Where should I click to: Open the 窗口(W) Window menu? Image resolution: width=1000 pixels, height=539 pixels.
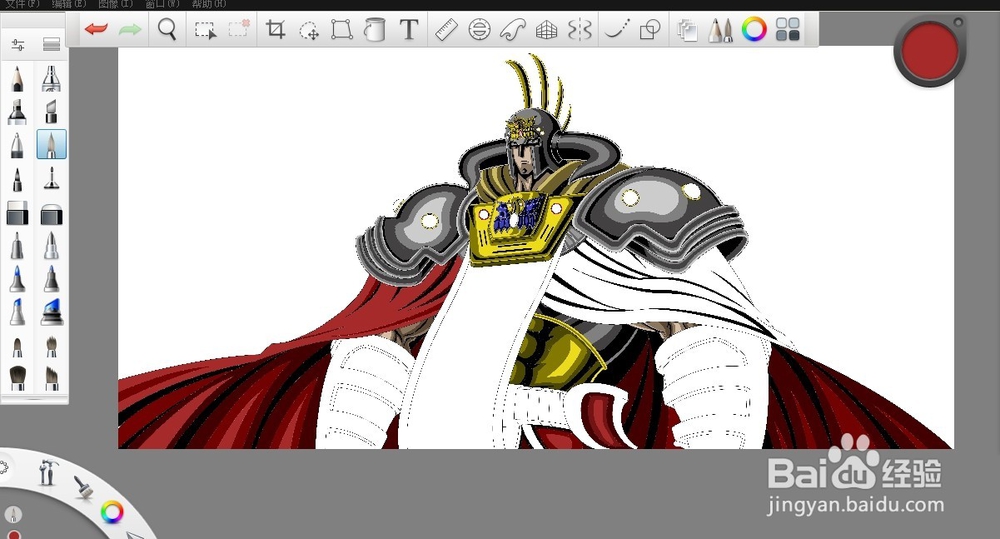click(162, 4)
